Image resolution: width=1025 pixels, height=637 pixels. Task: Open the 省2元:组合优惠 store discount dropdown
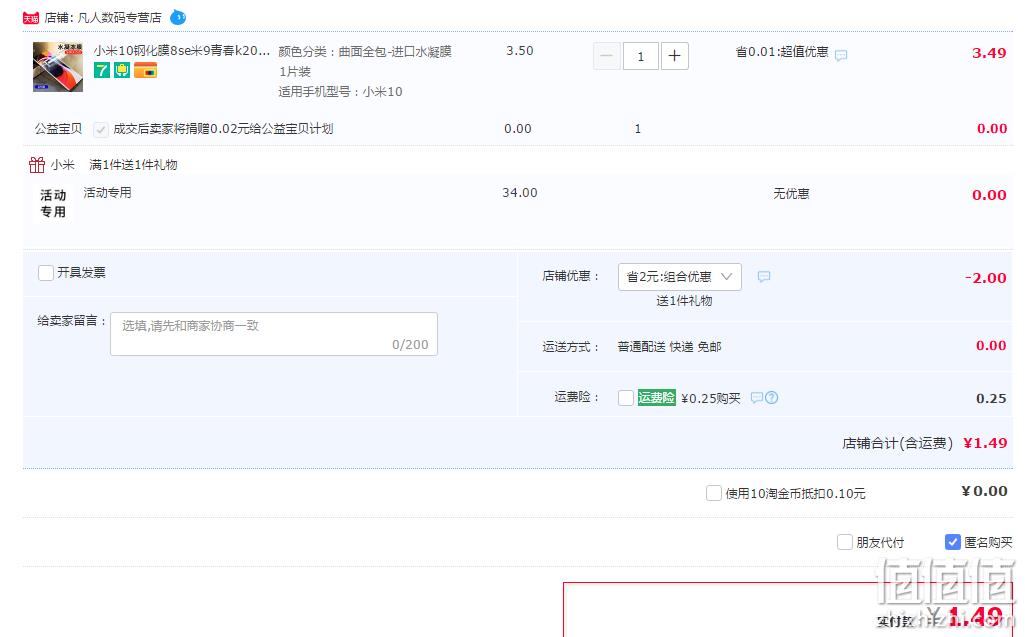(x=679, y=277)
